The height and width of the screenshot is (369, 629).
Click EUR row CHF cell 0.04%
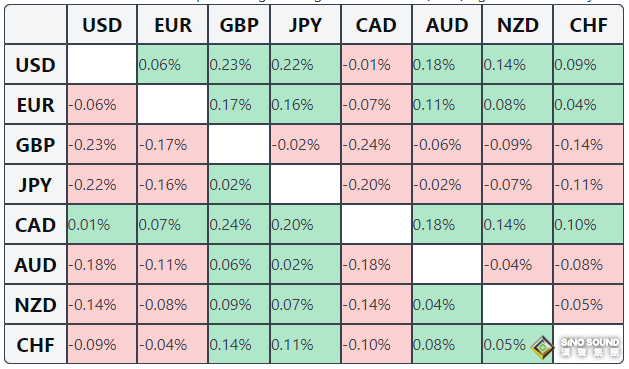point(588,105)
